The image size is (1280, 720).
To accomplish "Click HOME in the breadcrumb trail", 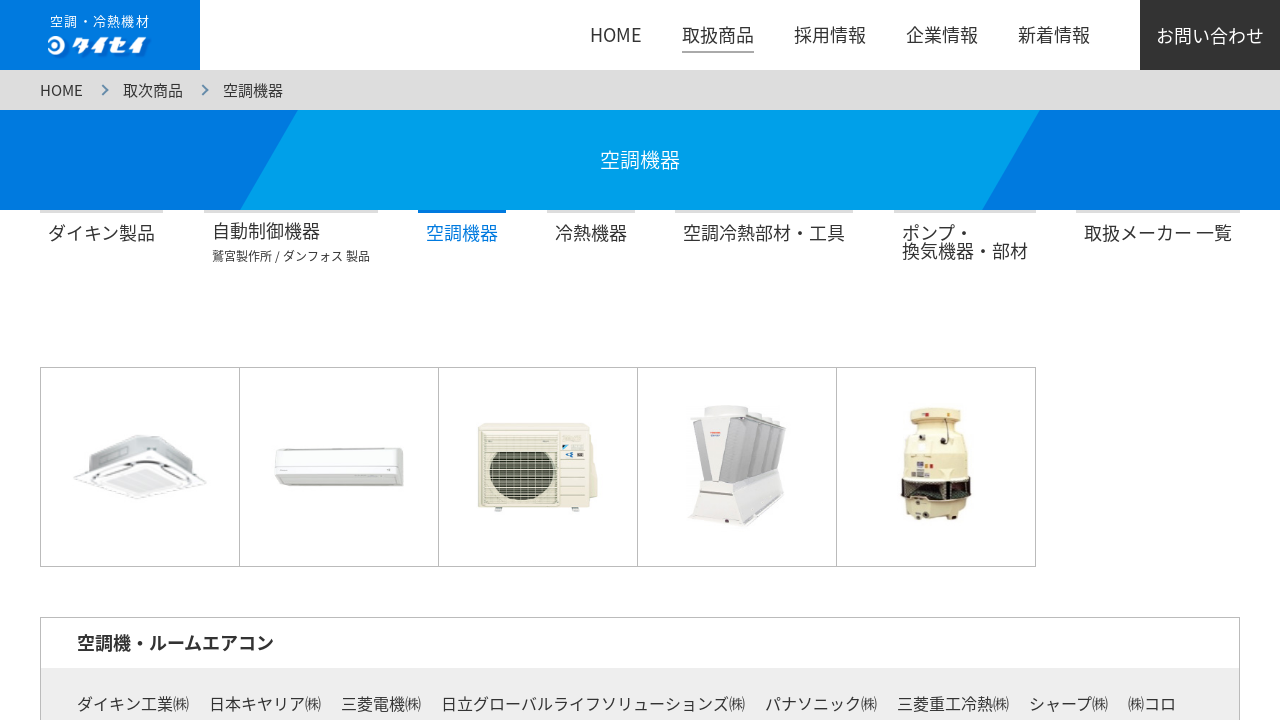I will pyautogui.click(x=61, y=90).
